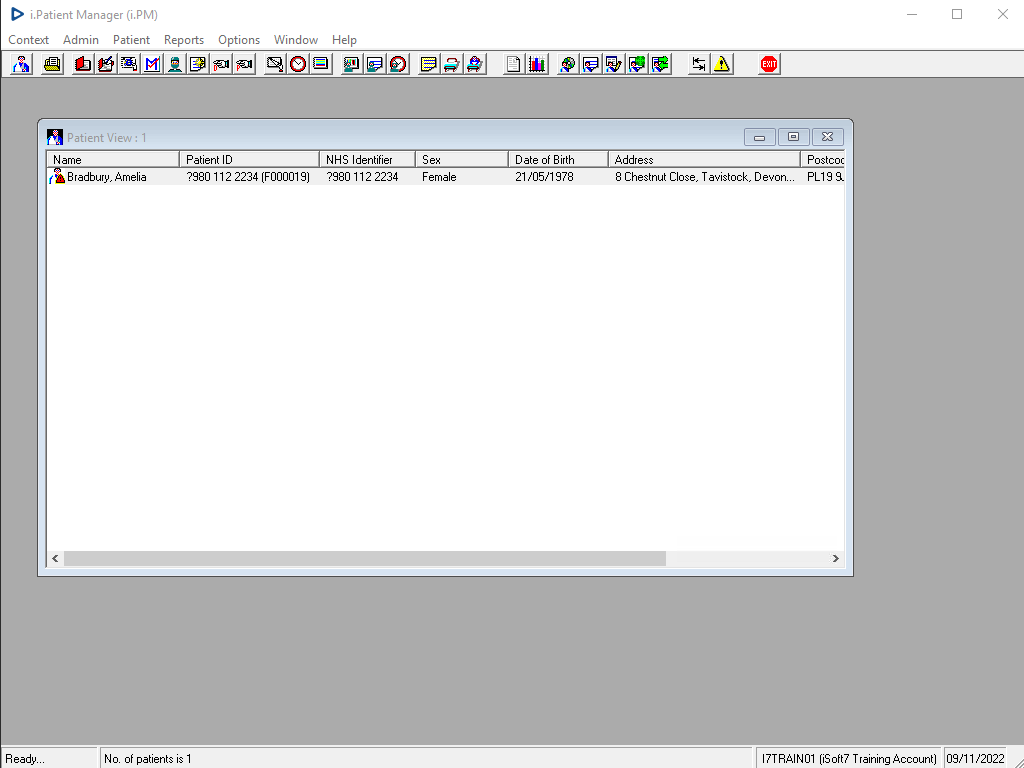This screenshot has width=1024, height=768.
Task: Maximize the Patient View window
Action: click(793, 137)
